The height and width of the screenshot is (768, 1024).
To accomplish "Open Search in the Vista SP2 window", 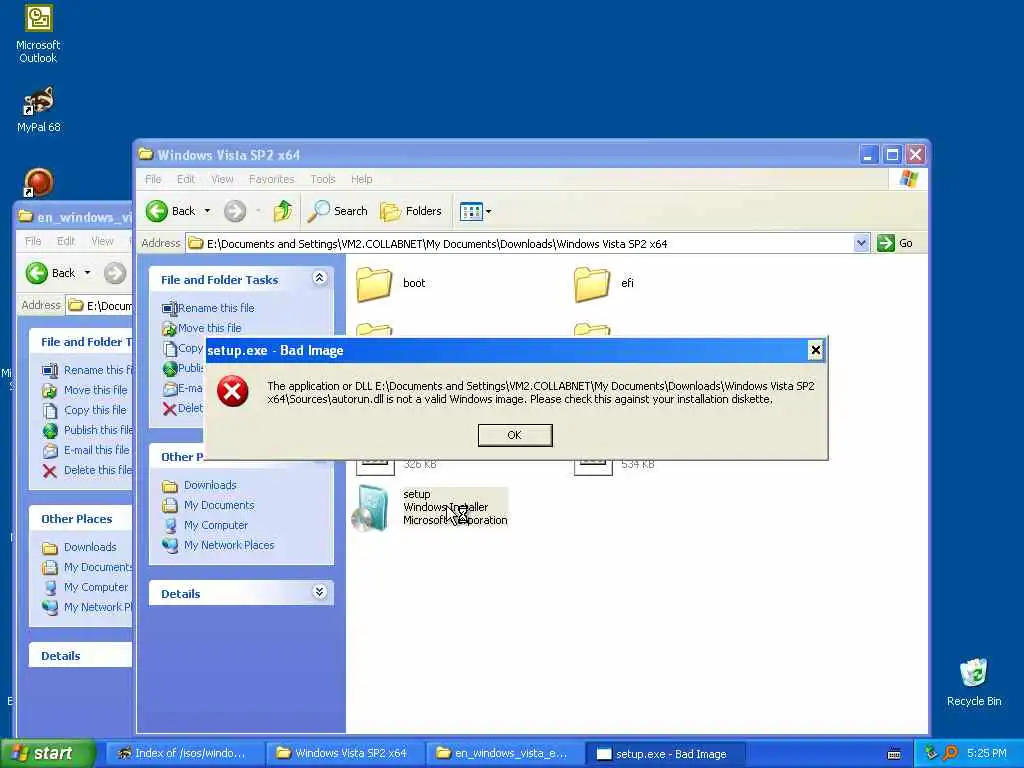I will point(337,211).
